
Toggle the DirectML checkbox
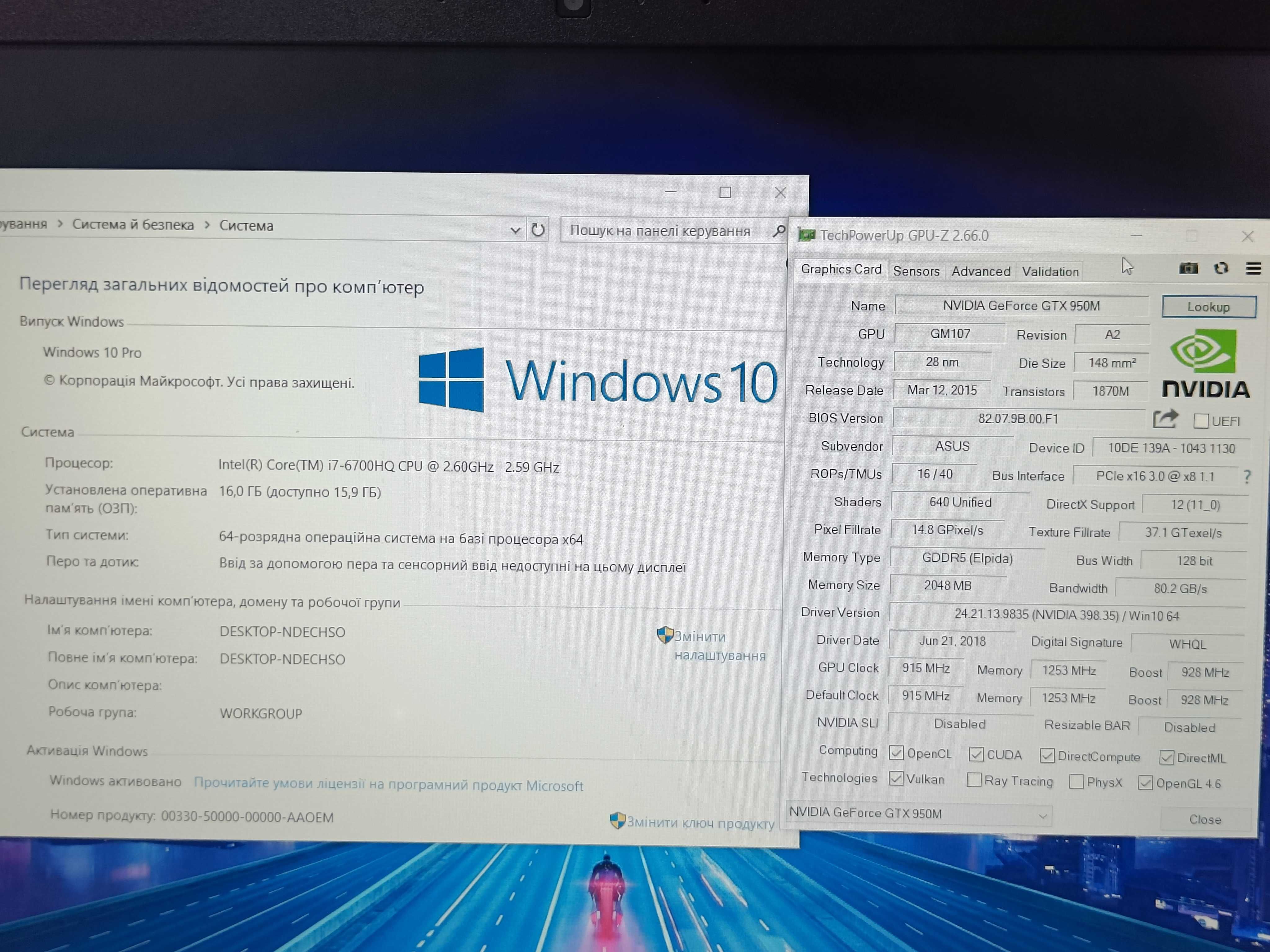(1166, 757)
